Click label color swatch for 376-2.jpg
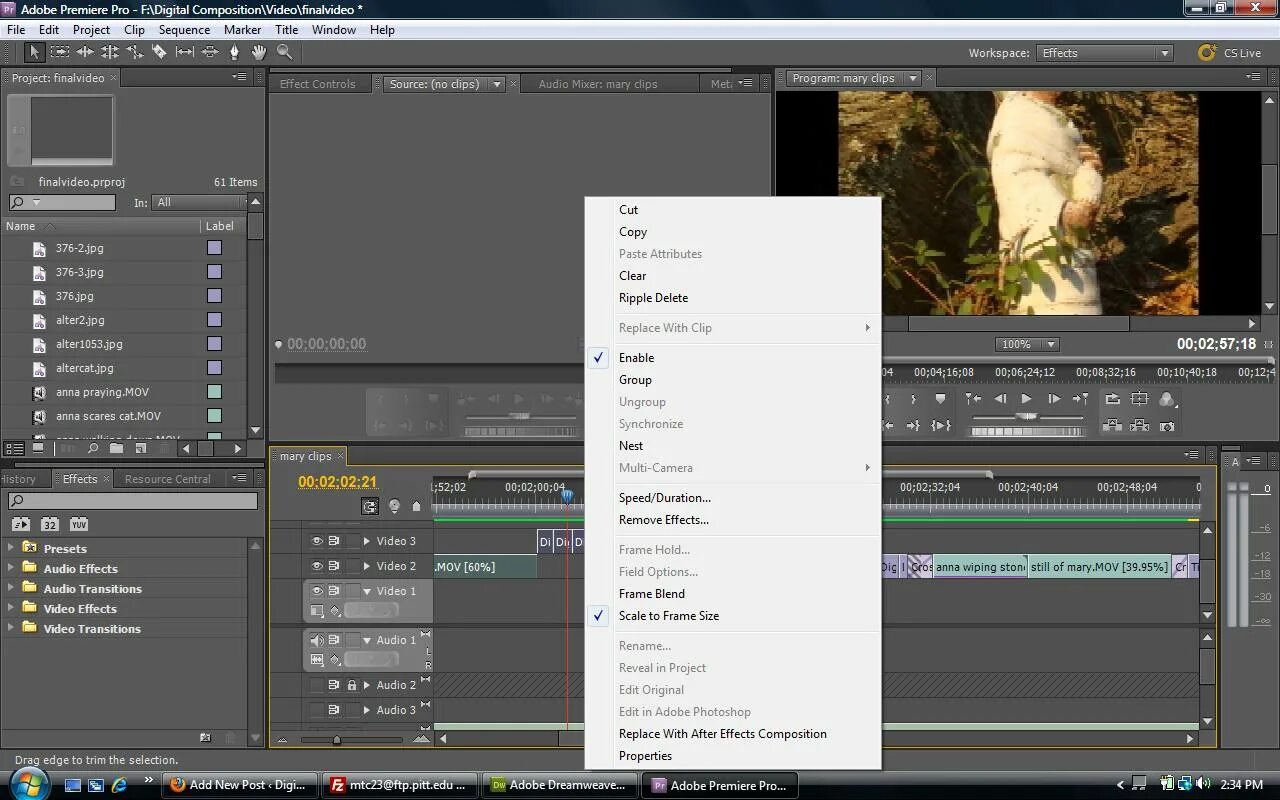Image resolution: width=1280 pixels, height=800 pixels. pos(214,248)
